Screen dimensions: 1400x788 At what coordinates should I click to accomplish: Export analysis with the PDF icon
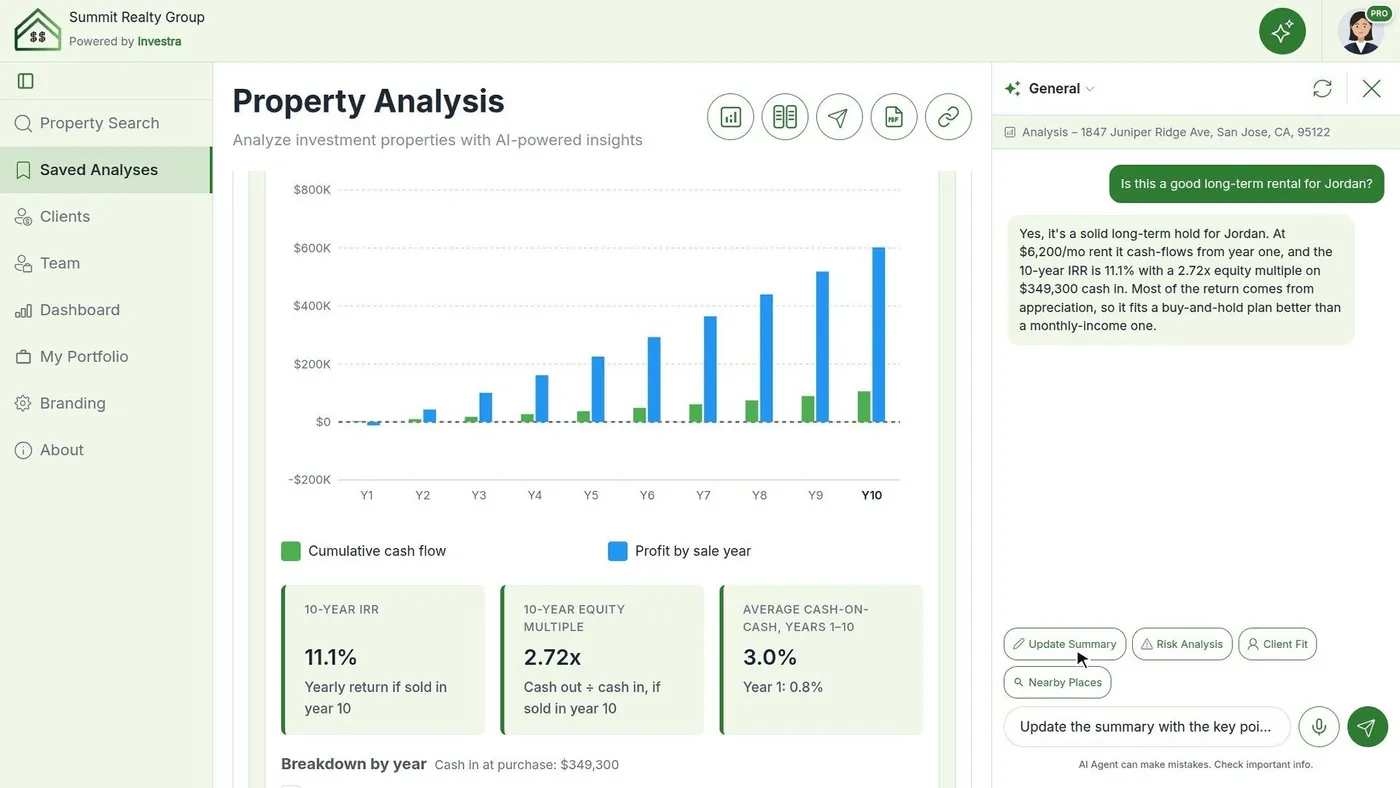tap(894, 117)
